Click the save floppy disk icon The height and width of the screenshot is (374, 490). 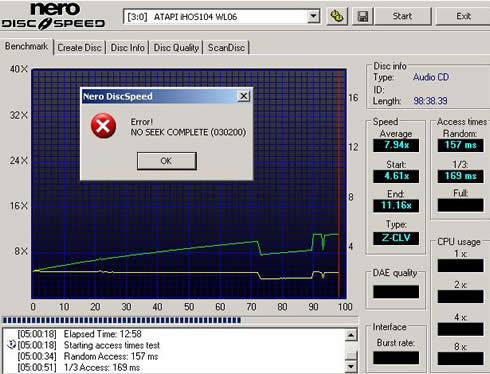(x=362, y=16)
